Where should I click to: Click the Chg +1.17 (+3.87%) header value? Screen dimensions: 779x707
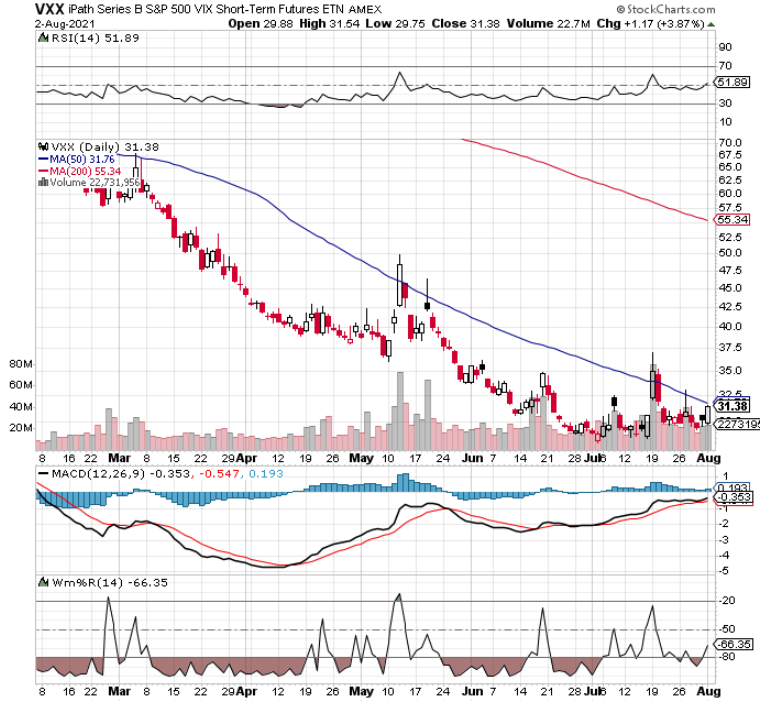click(x=650, y=24)
